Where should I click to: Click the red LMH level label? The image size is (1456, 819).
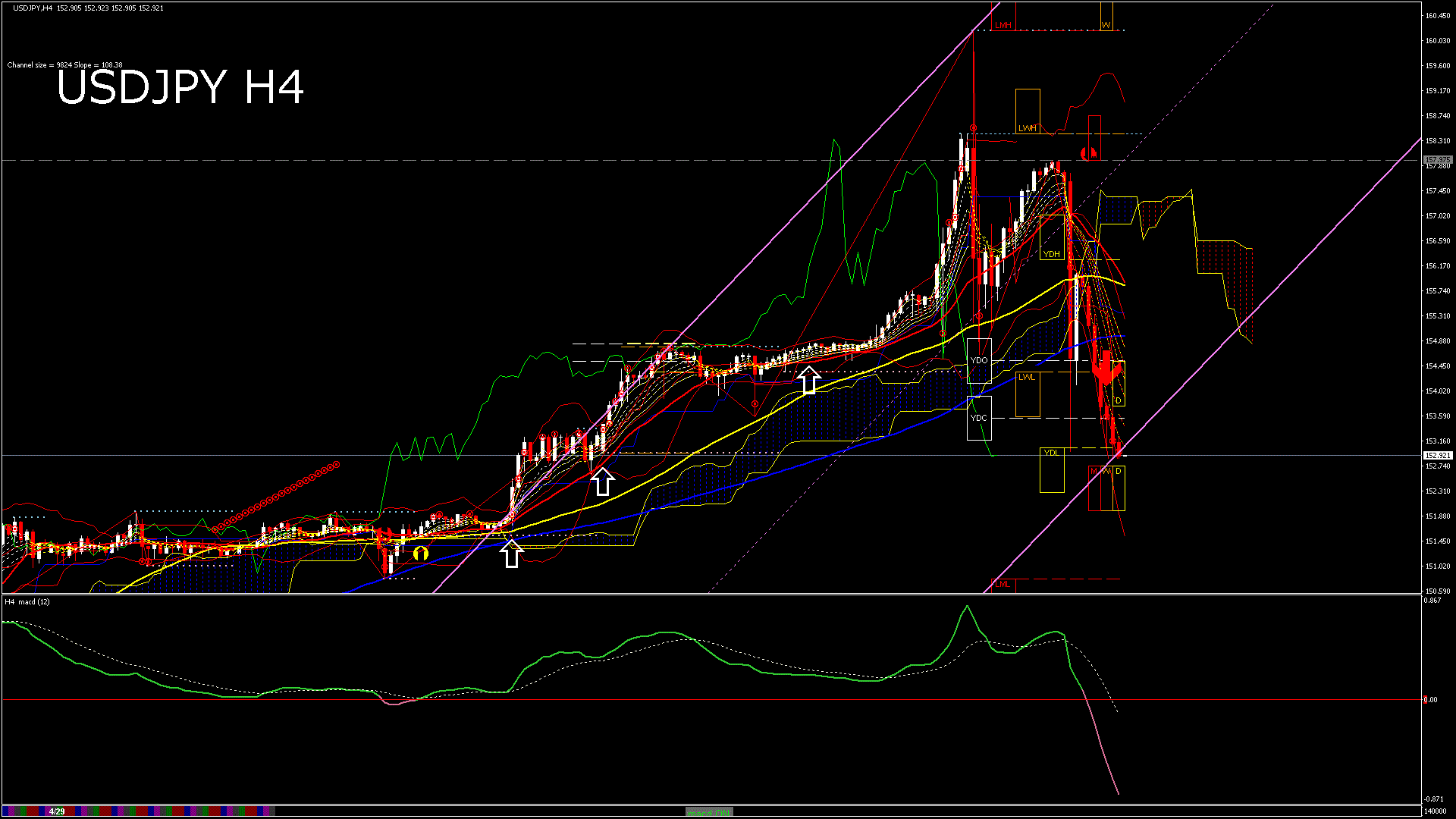click(1003, 26)
